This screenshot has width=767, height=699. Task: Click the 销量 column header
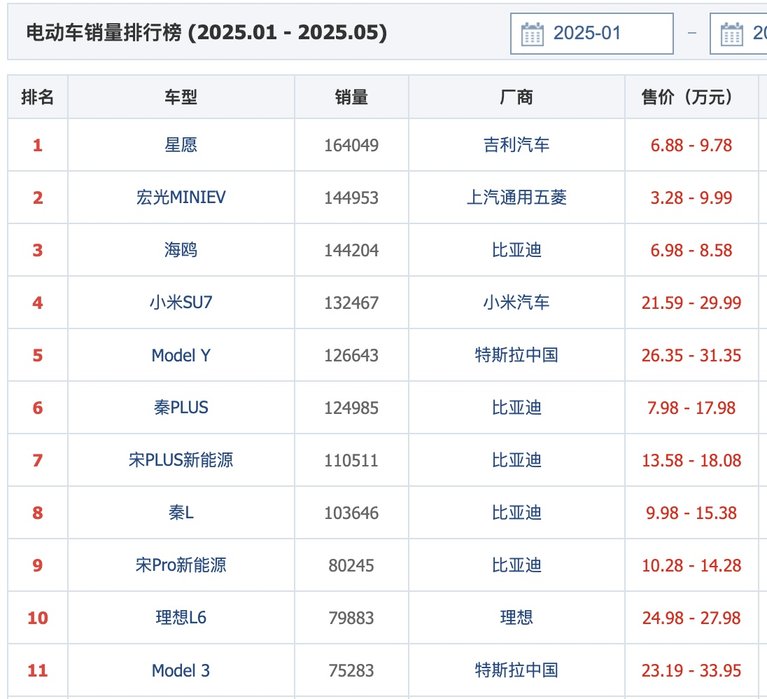click(351, 97)
